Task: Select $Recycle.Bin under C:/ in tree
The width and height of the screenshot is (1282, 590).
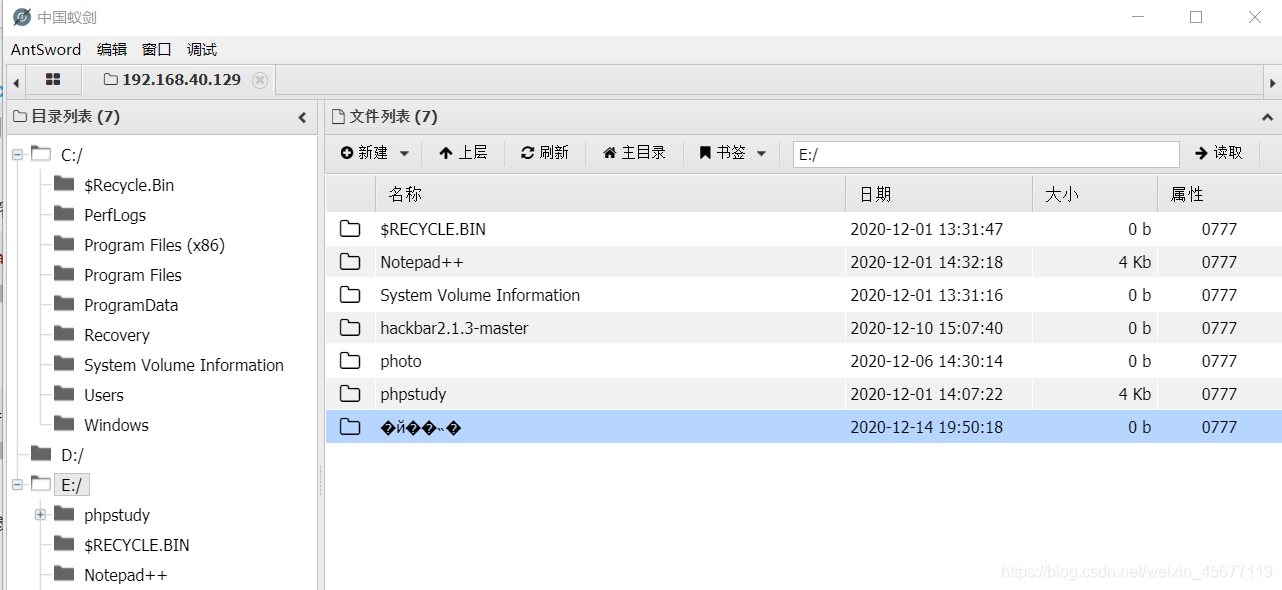Action: 129,185
